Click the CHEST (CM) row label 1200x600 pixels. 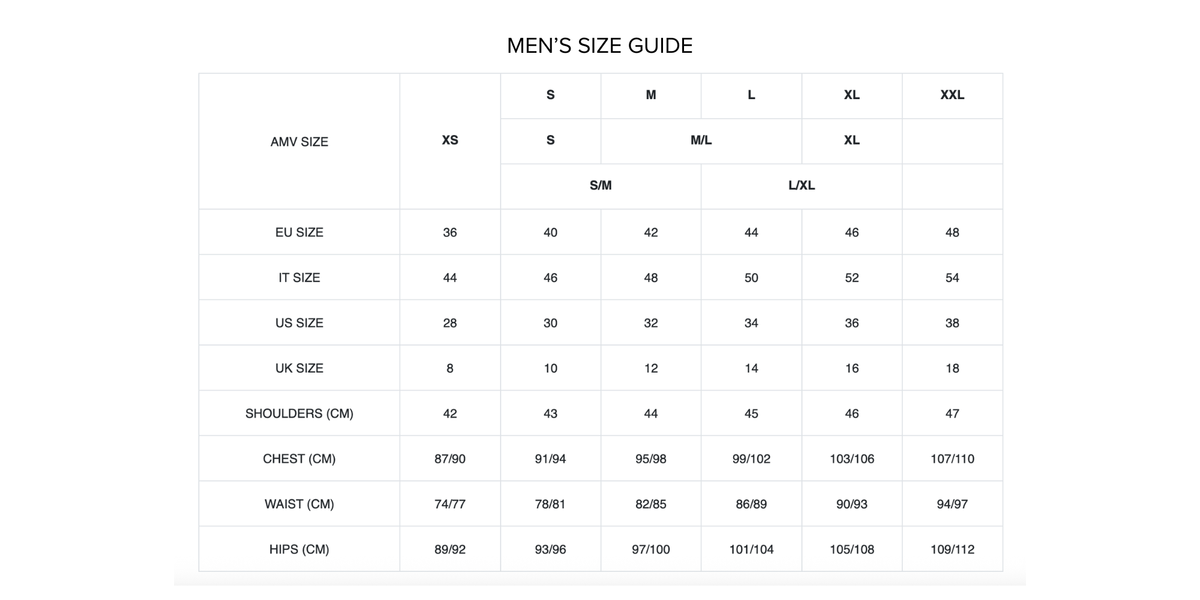click(299, 459)
